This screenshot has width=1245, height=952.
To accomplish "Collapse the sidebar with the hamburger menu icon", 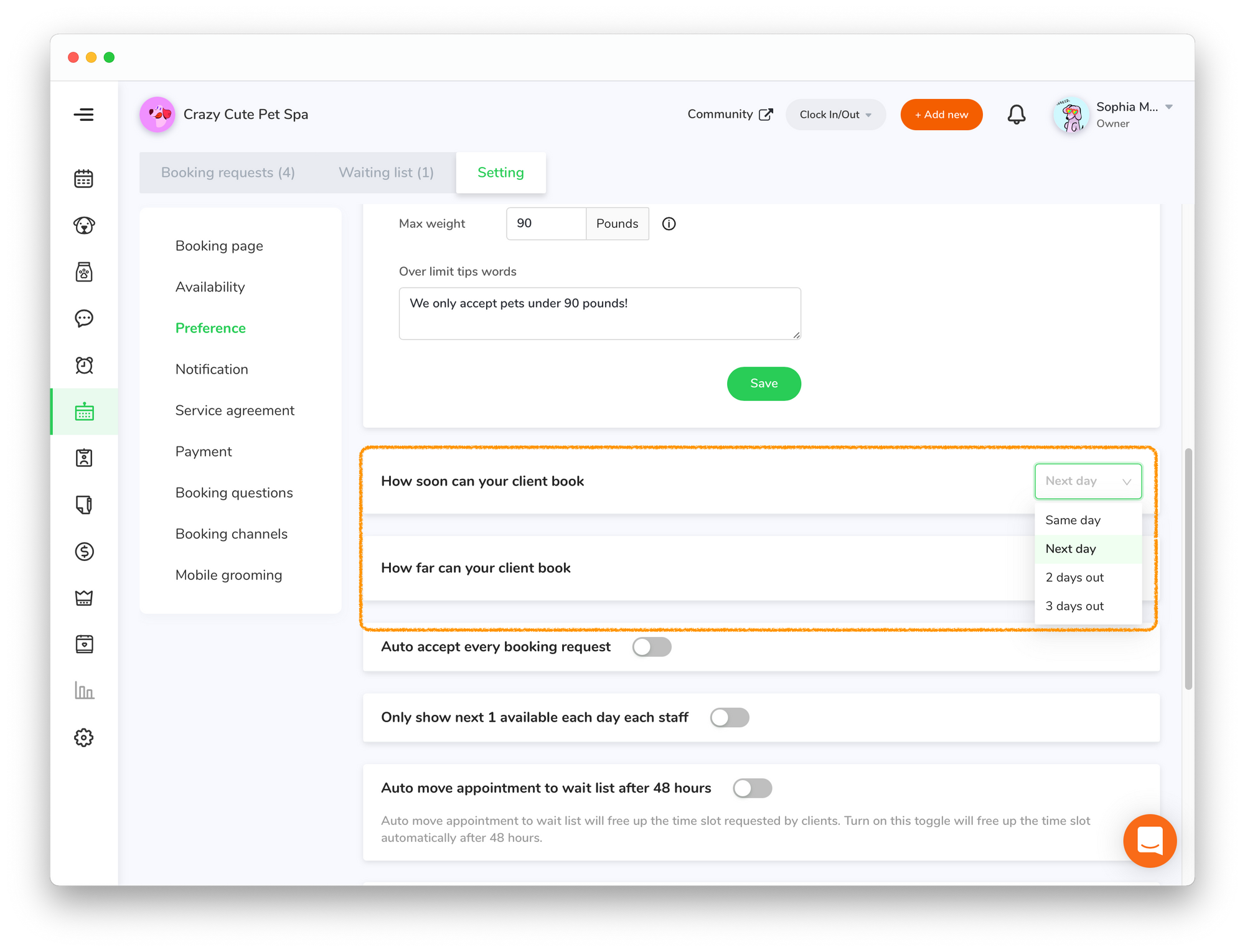I will [x=83, y=115].
